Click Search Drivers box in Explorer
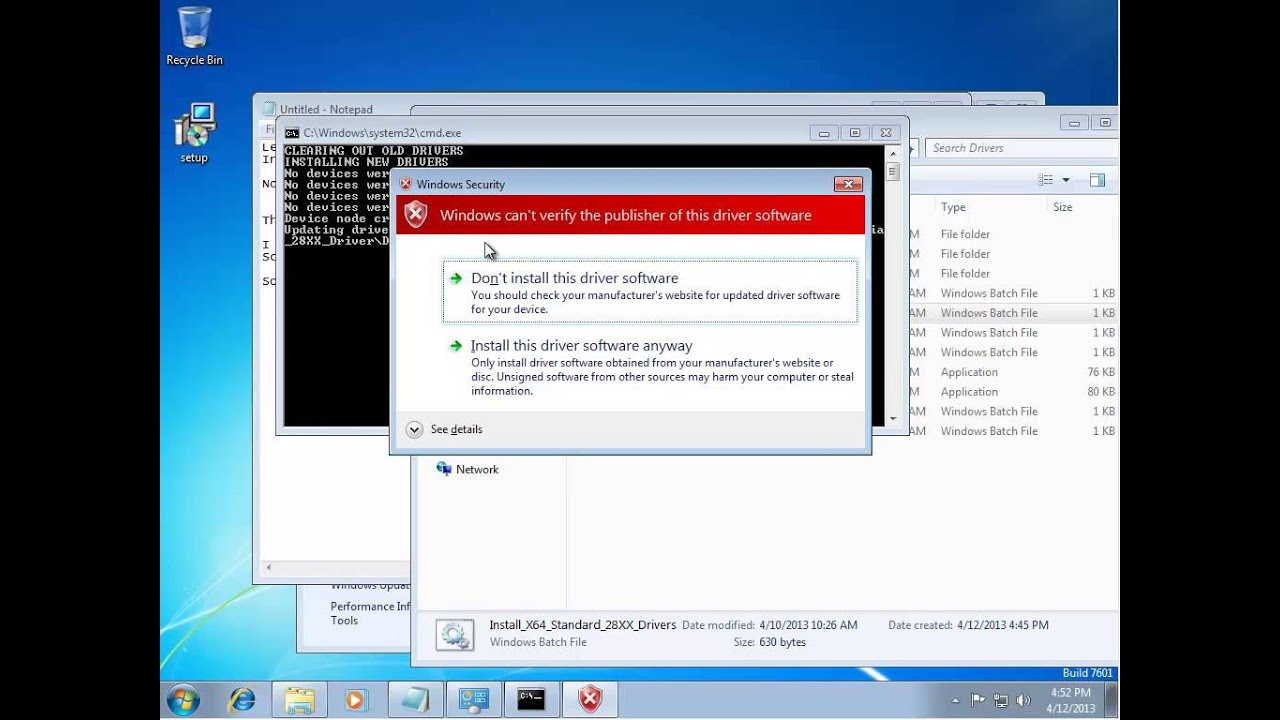 click(x=1020, y=148)
